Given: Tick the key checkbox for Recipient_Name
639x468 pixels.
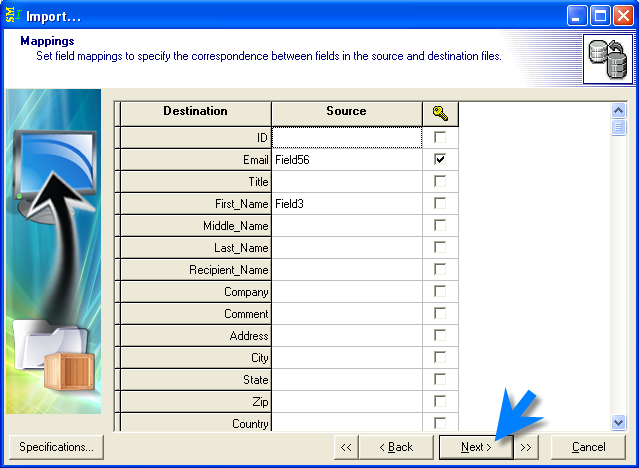Looking at the screenshot, I should coord(440,269).
